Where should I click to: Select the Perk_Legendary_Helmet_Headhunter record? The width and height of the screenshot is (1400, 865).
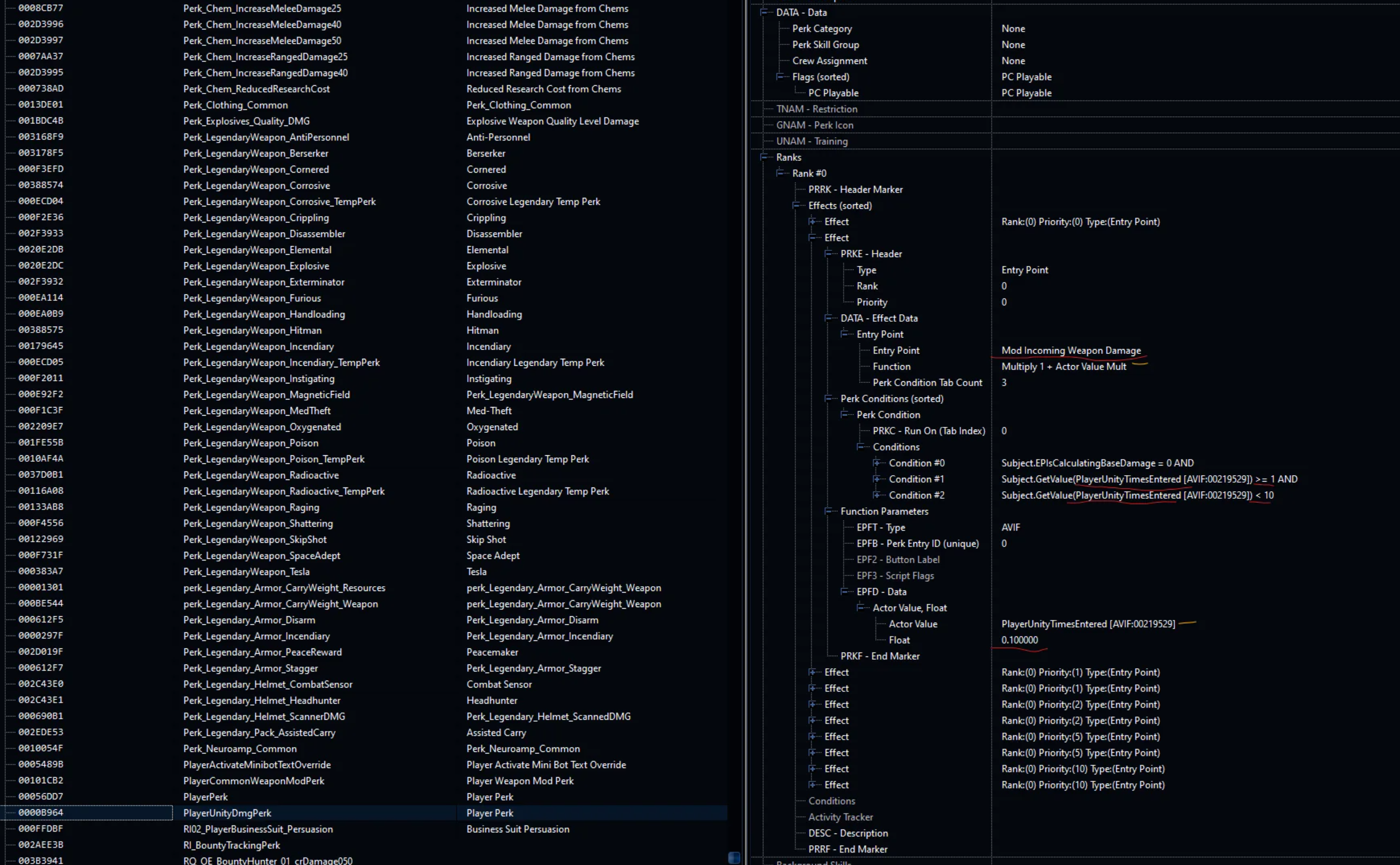(x=261, y=700)
